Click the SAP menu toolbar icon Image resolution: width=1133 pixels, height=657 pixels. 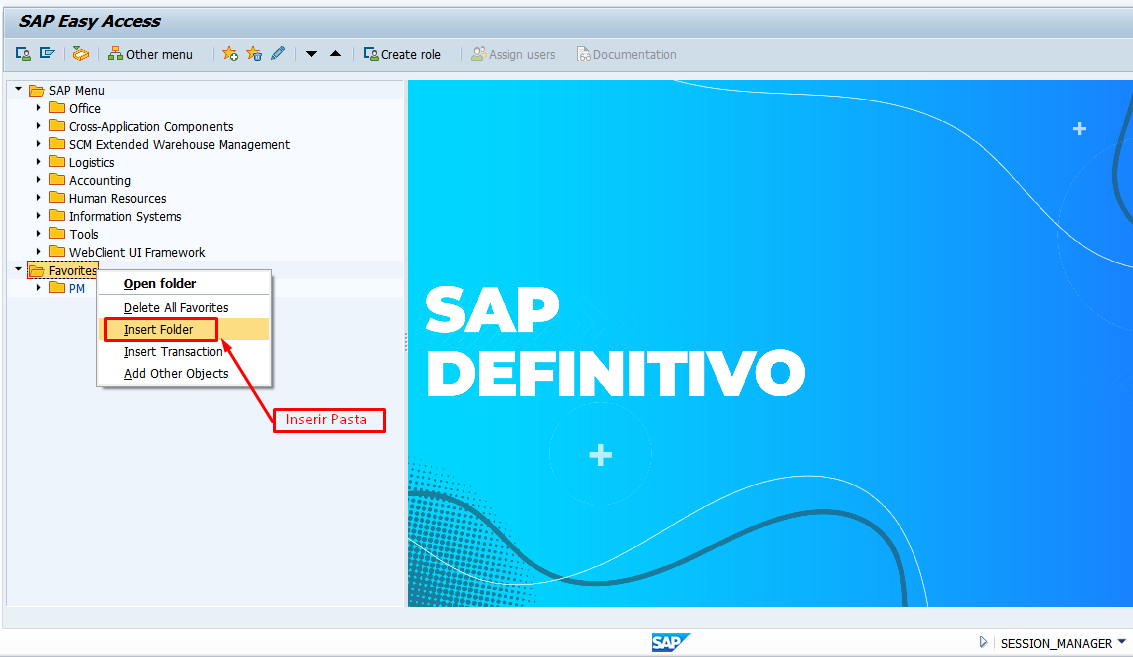point(47,53)
